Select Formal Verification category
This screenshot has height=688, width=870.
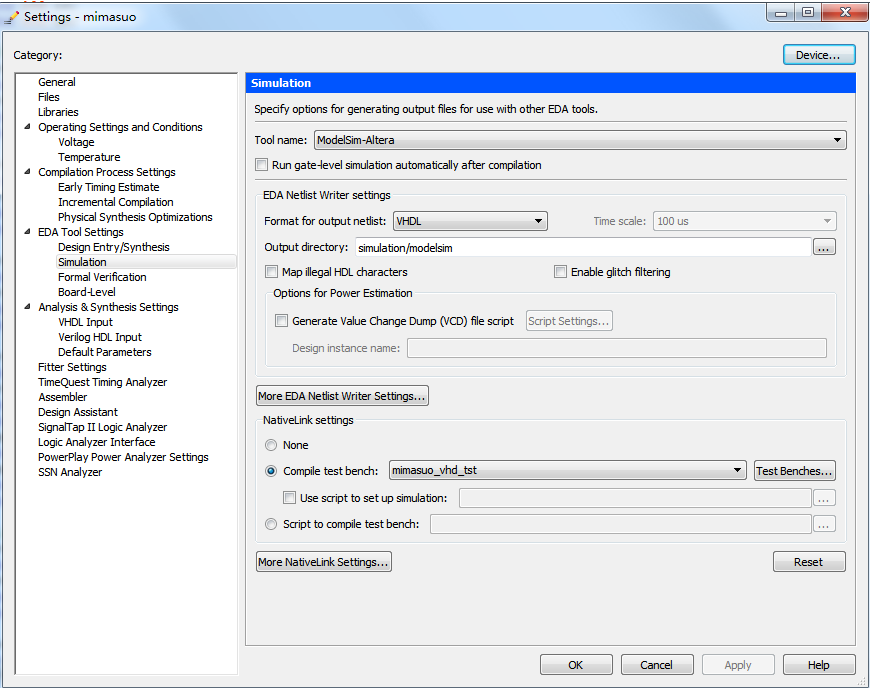tap(102, 277)
